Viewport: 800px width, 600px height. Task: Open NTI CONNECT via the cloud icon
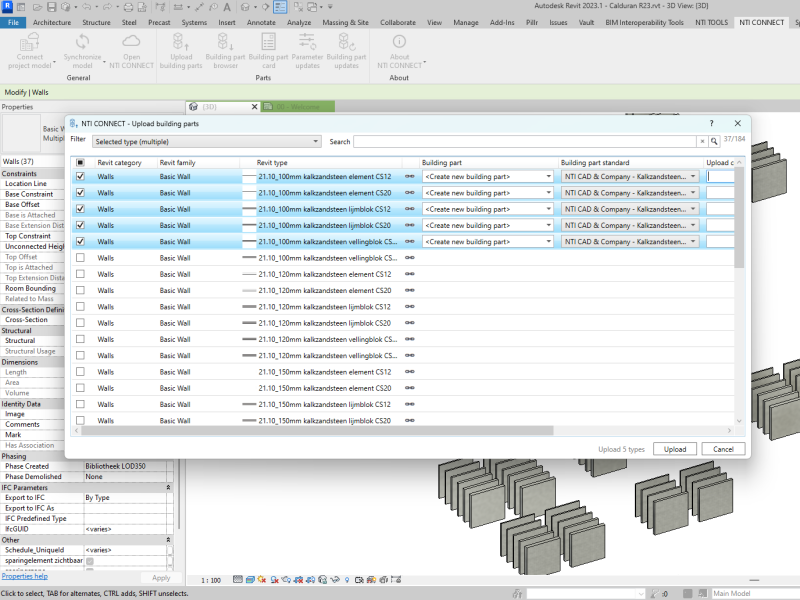click(131, 51)
